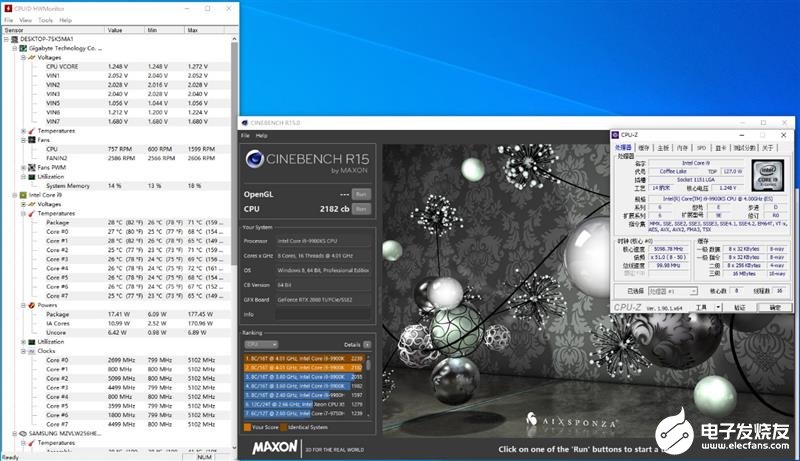Click the Voltages icon under Gigabyte Technology
This screenshot has width=800, height=461.
tap(32, 58)
